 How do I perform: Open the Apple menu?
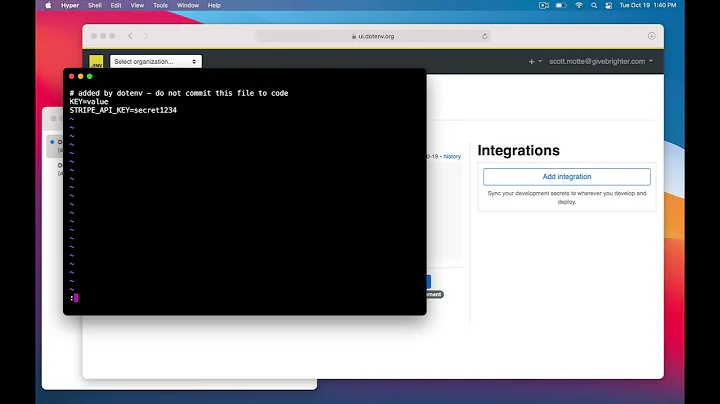click(x=48, y=6)
